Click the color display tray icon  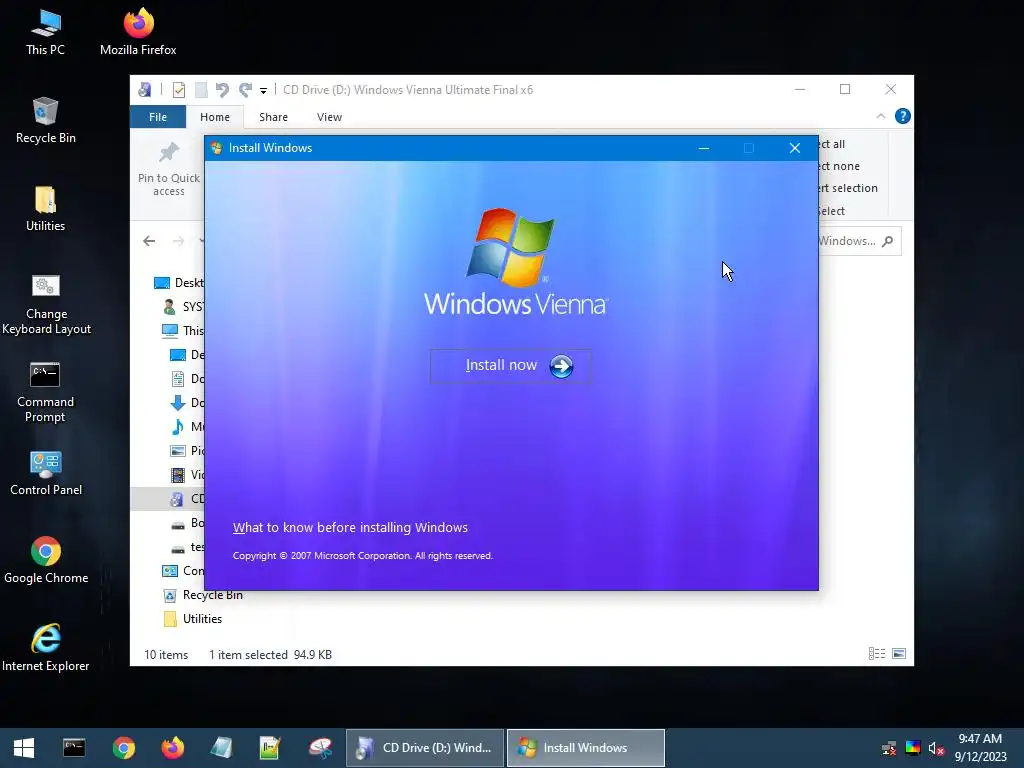(x=913, y=748)
